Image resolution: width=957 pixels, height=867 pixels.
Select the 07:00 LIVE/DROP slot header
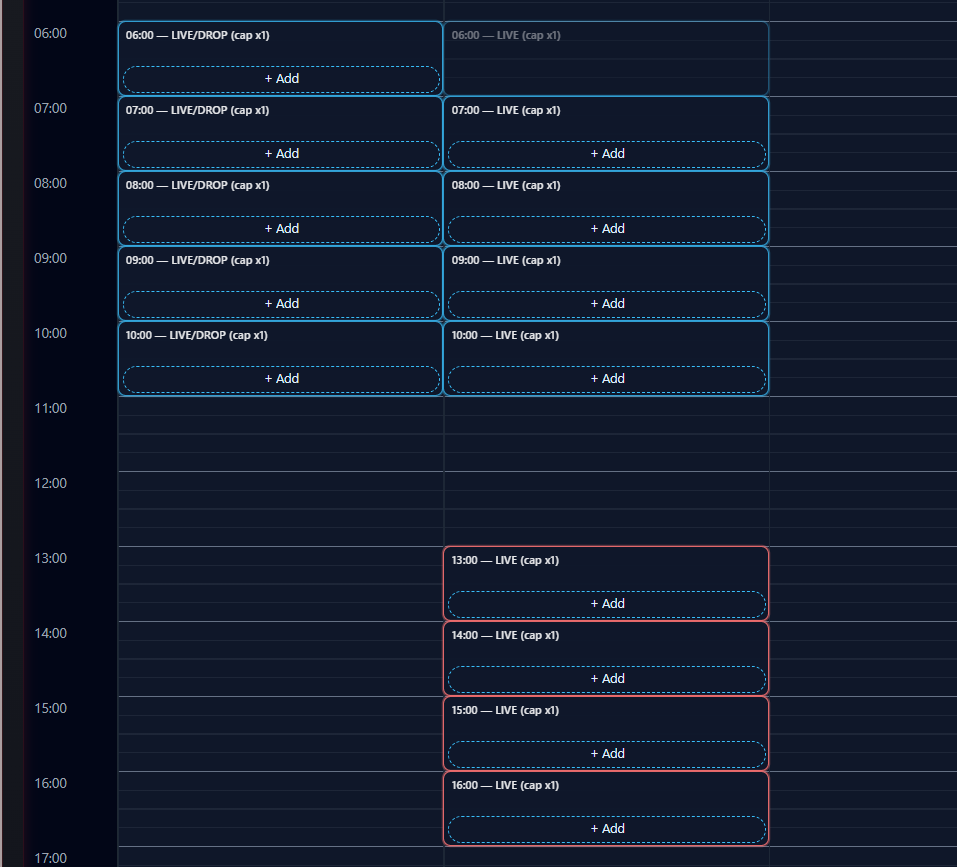[x=198, y=110]
